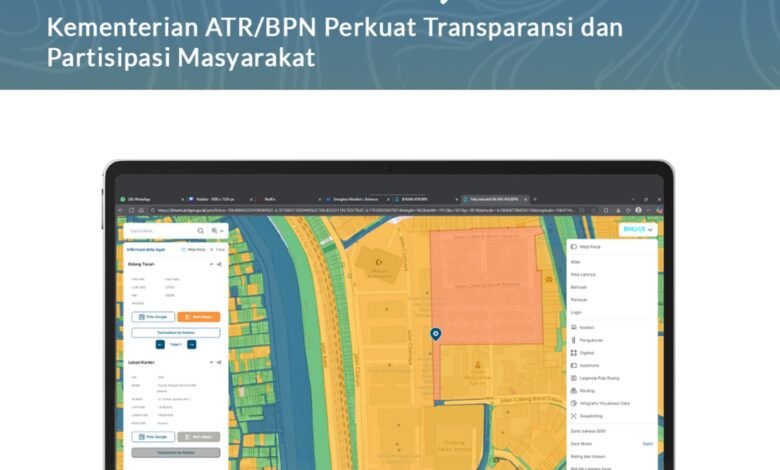Click the mosque marker icon on map
This screenshot has height=470, width=780.
tap(379, 262)
